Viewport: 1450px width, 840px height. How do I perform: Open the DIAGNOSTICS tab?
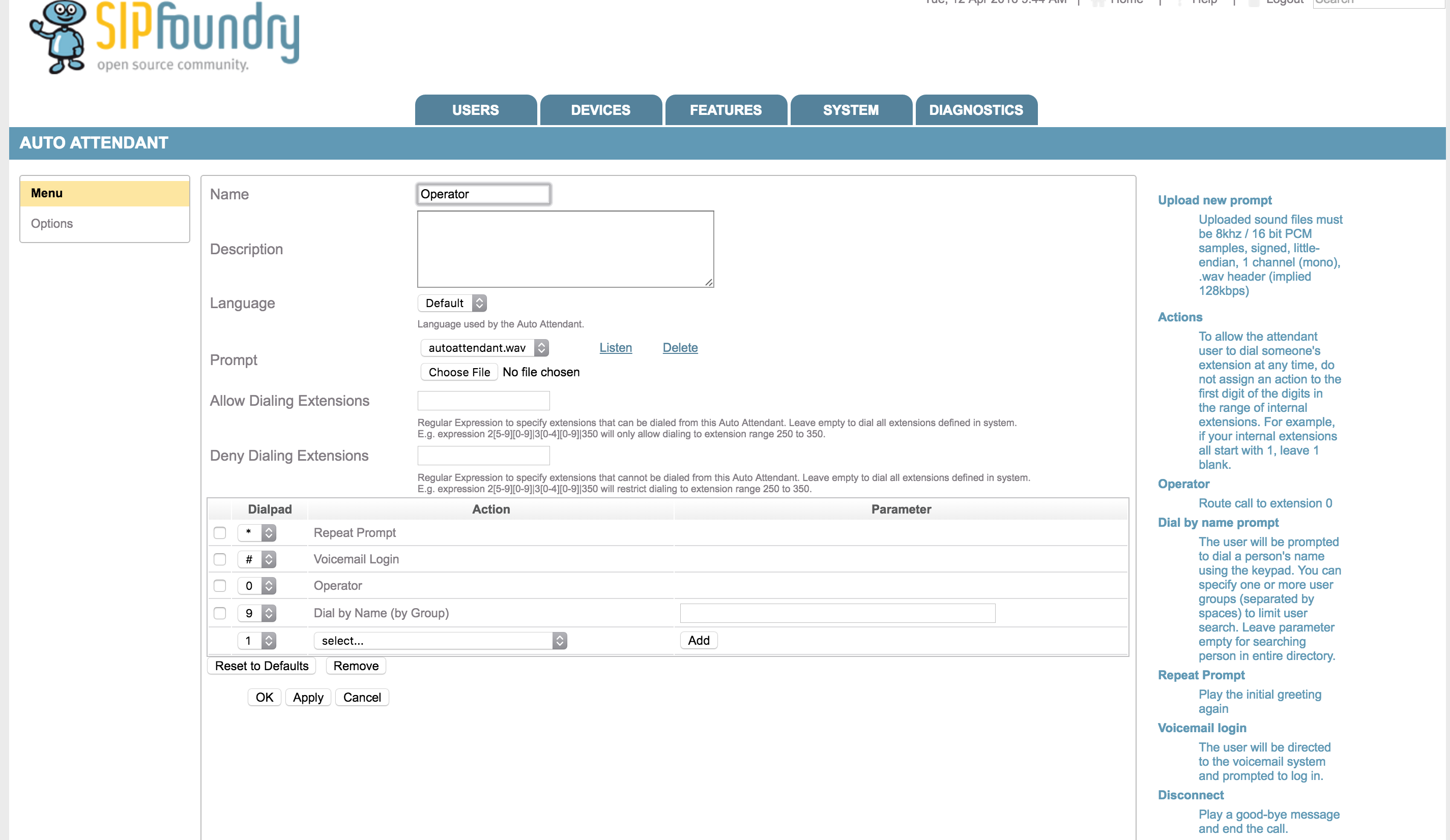tap(976, 110)
